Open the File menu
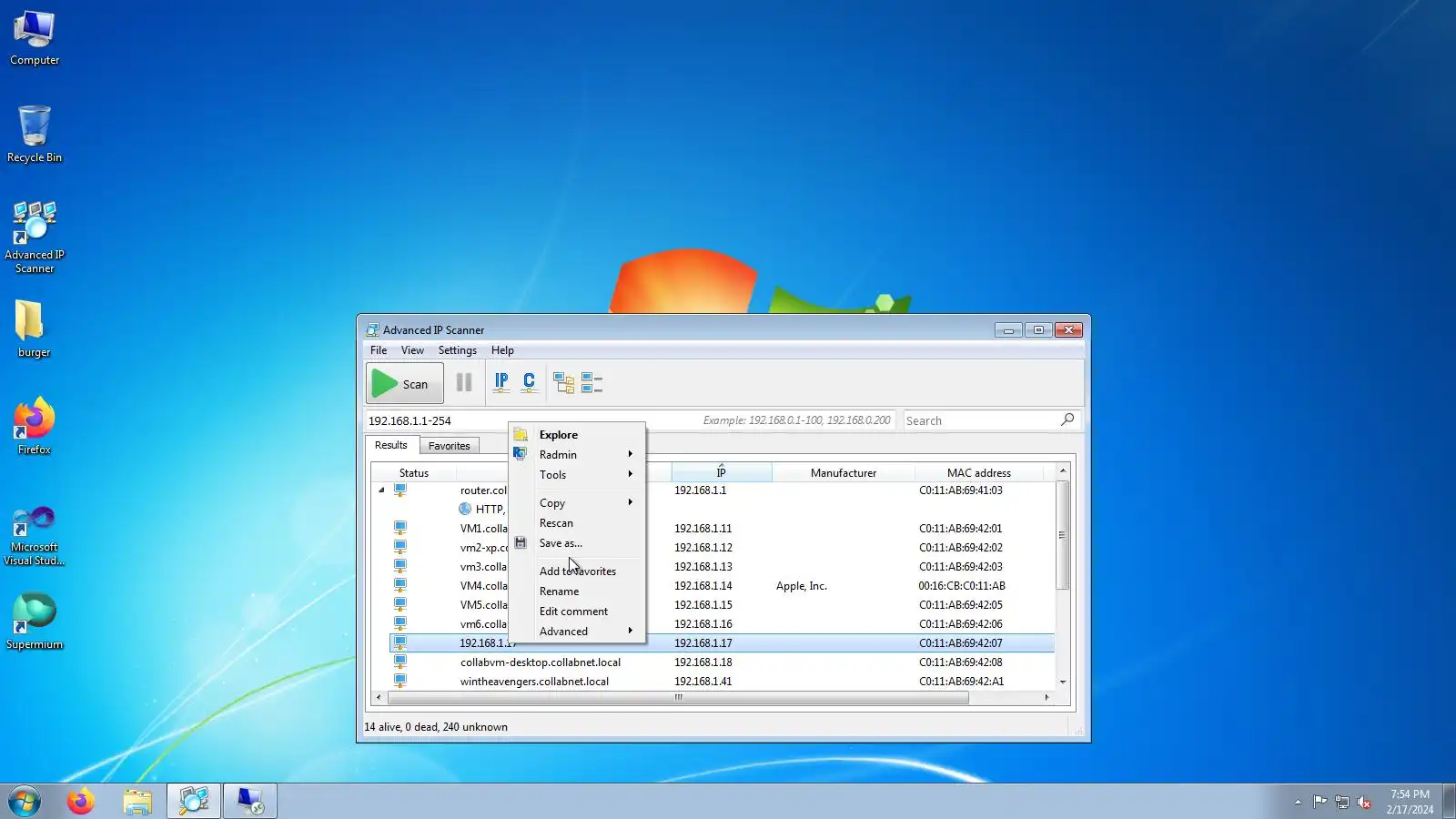Viewport: 1456px width, 819px height. pyautogui.click(x=379, y=350)
